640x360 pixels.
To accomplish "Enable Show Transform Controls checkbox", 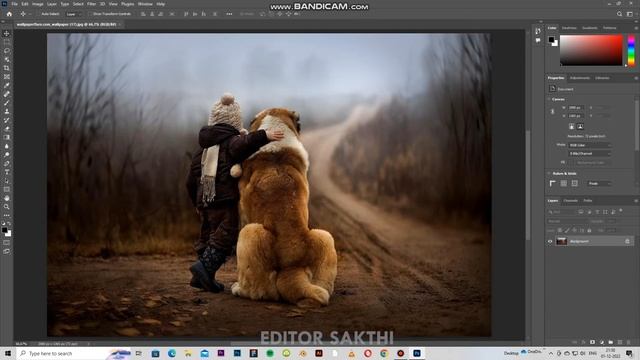I will point(91,14).
